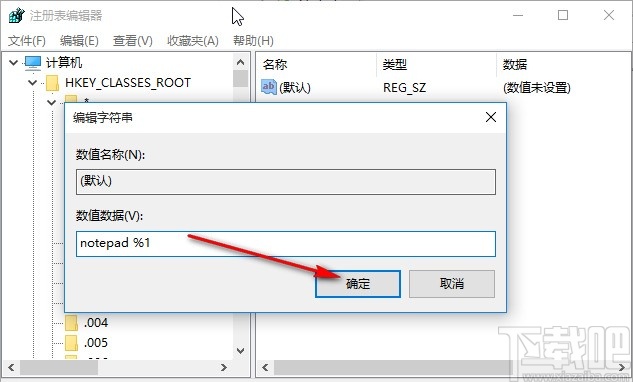Select the .004 key

96,323
